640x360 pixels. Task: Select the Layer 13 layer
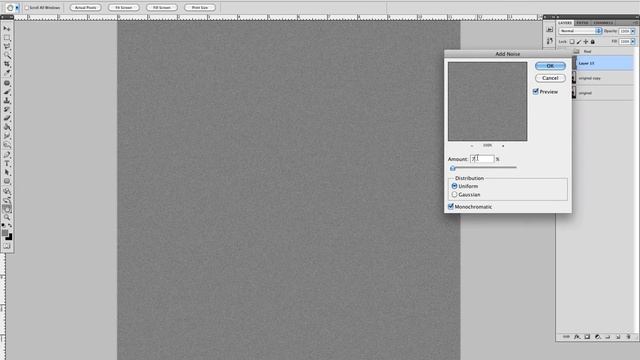tap(603, 63)
